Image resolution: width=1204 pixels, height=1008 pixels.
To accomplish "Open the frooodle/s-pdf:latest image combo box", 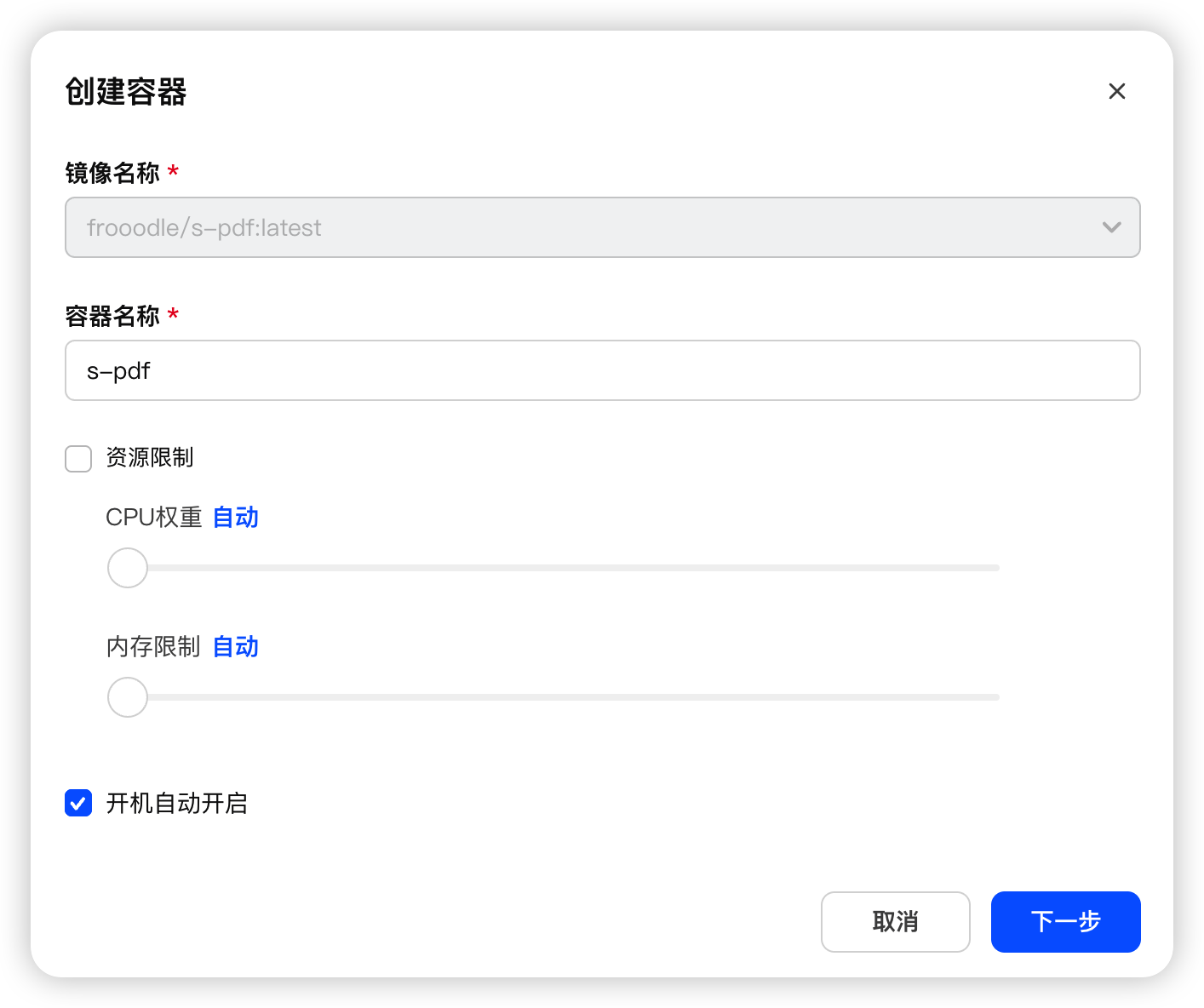I will (579, 227).
